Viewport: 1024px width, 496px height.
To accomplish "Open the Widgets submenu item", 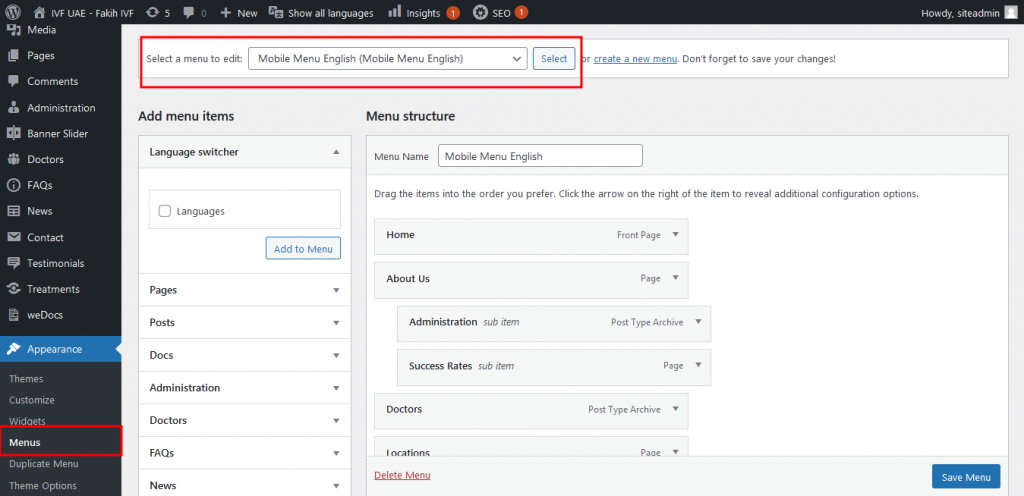I will click(27, 421).
